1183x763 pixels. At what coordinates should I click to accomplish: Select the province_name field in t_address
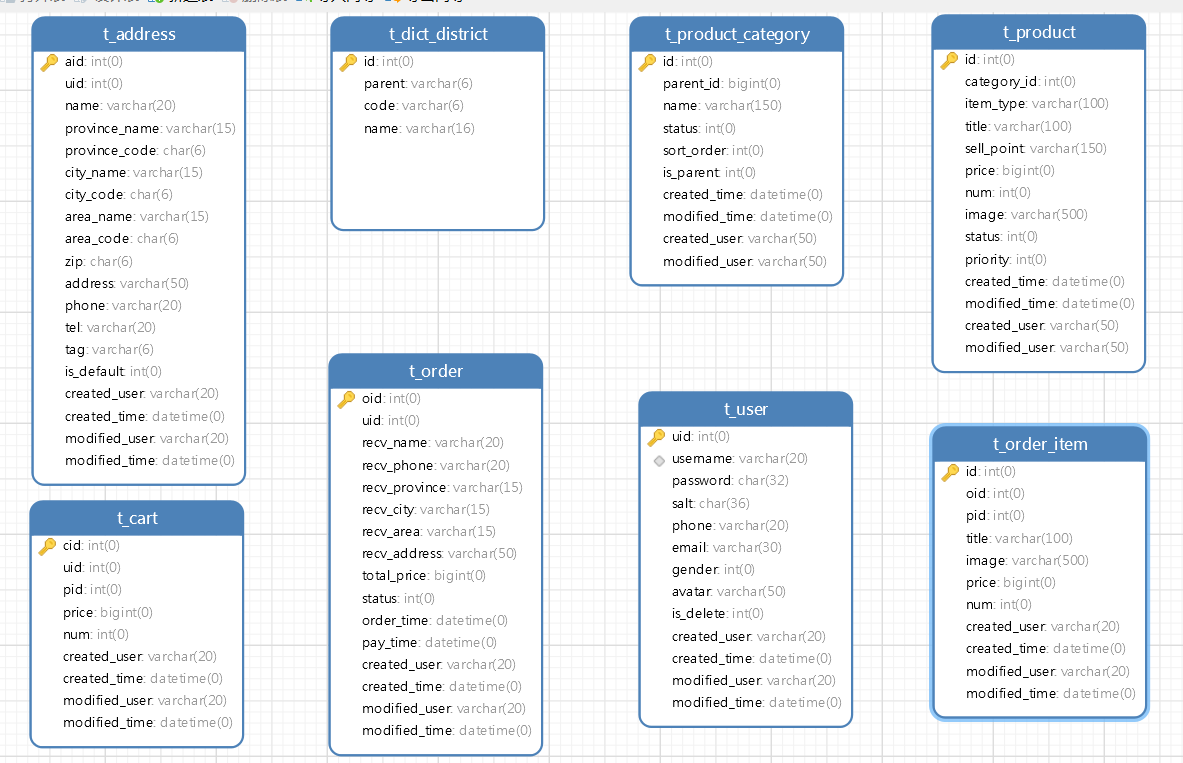click(150, 128)
